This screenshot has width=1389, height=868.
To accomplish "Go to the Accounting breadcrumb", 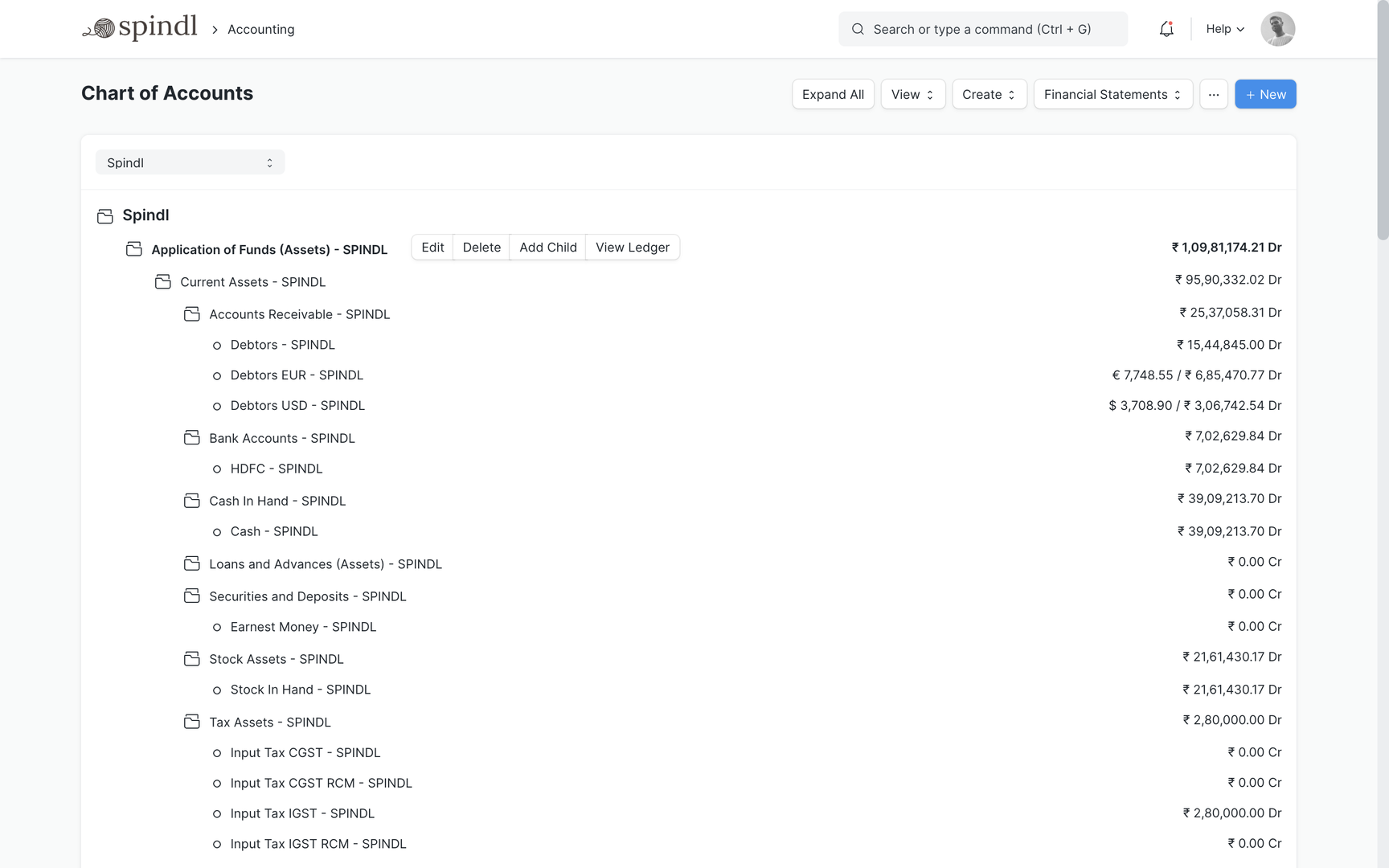I will [x=260, y=29].
